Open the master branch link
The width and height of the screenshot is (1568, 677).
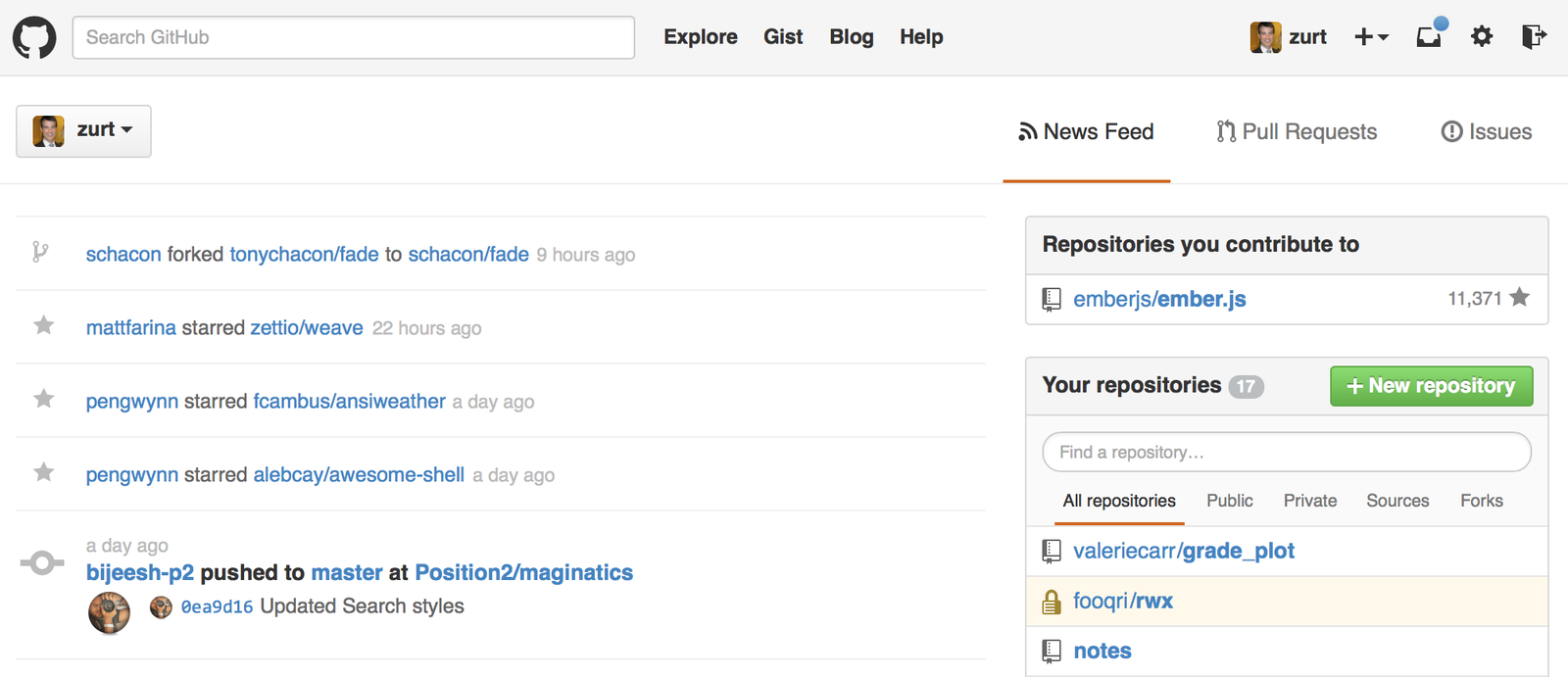(347, 573)
